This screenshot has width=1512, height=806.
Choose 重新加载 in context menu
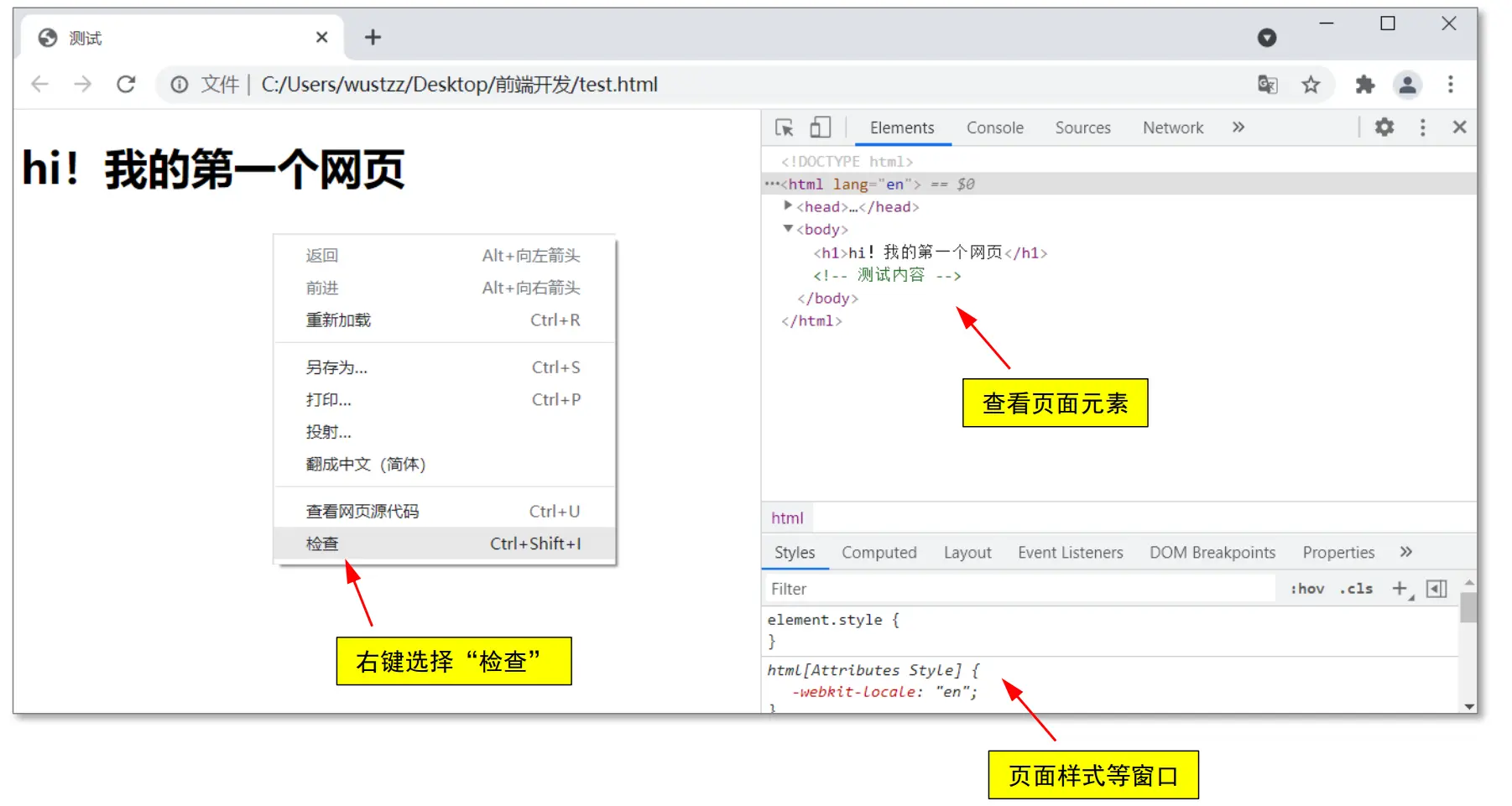444,320
